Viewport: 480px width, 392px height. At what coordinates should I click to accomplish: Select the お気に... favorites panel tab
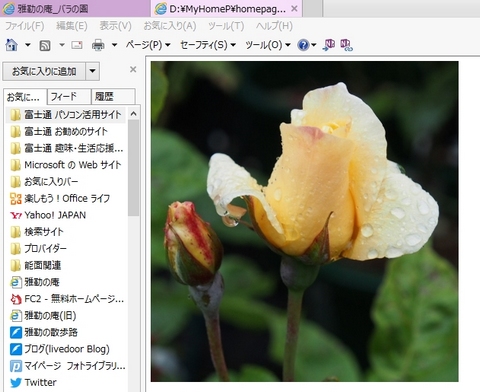pos(24,97)
